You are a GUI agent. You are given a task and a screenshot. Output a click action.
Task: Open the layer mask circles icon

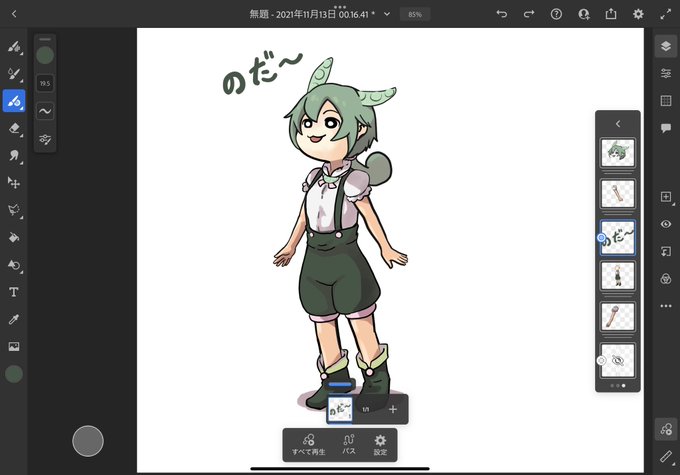point(666,278)
